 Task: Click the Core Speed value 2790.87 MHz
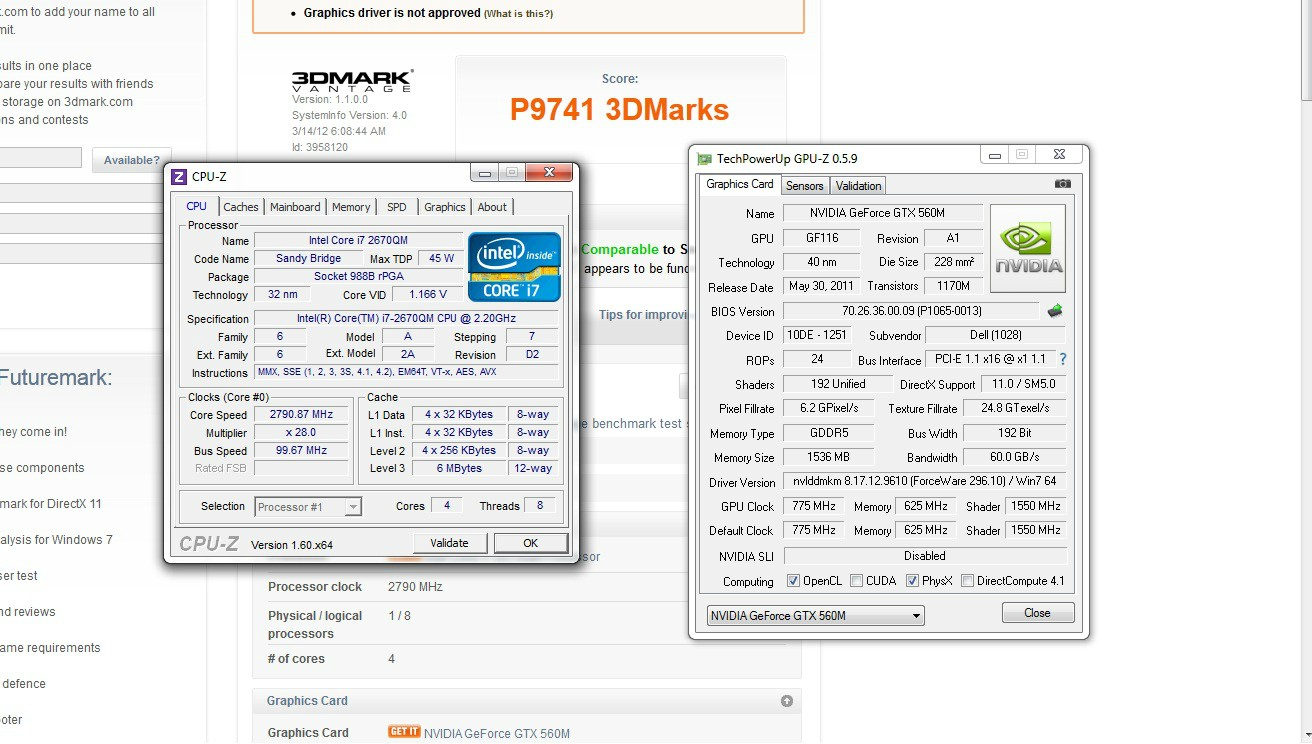click(x=301, y=415)
